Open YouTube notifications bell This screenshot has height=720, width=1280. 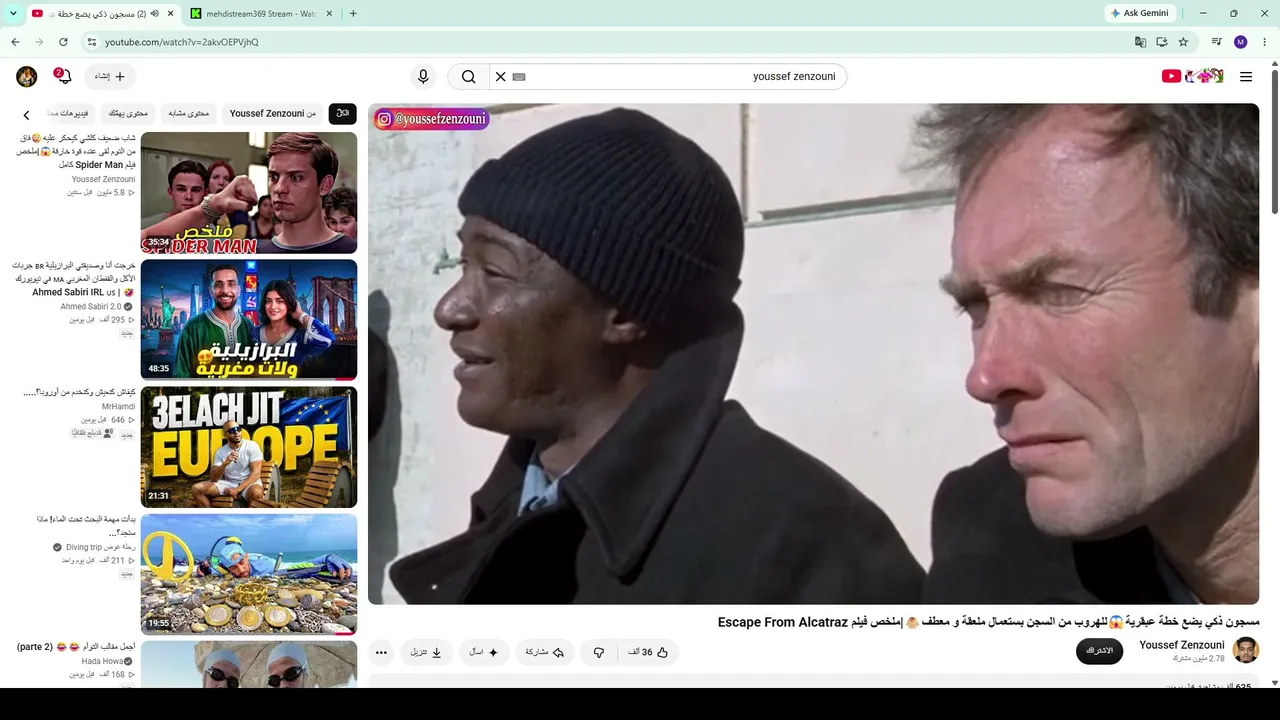coord(63,77)
